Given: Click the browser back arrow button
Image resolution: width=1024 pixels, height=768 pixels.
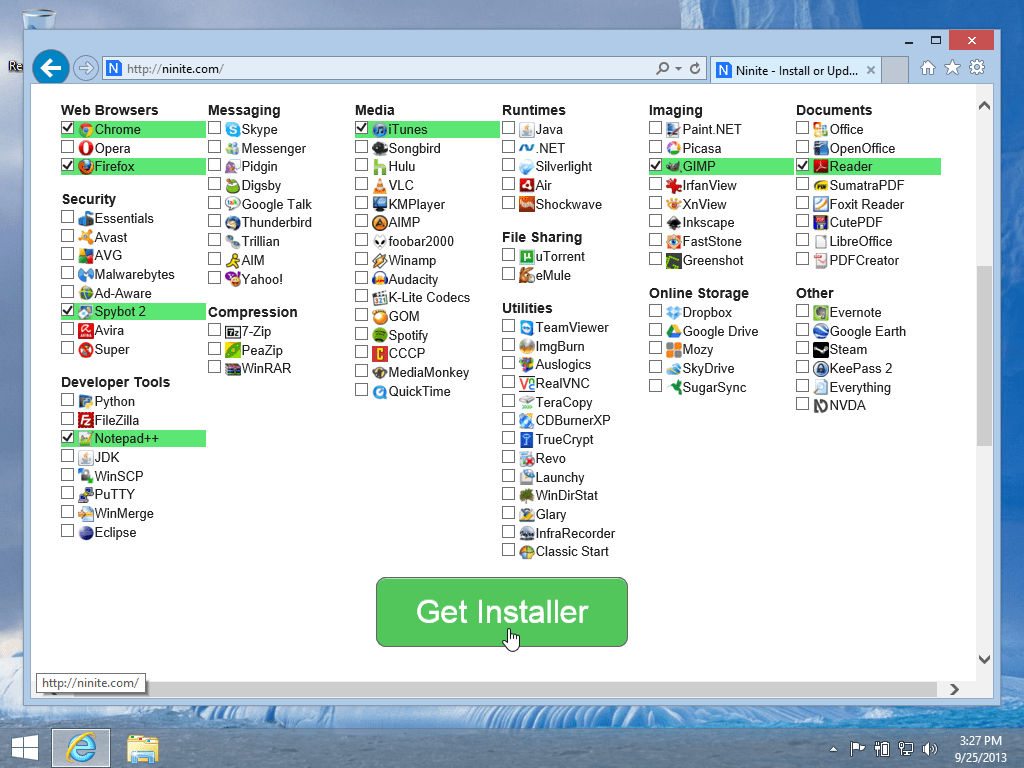Looking at the screenshot, I should 50,67.
